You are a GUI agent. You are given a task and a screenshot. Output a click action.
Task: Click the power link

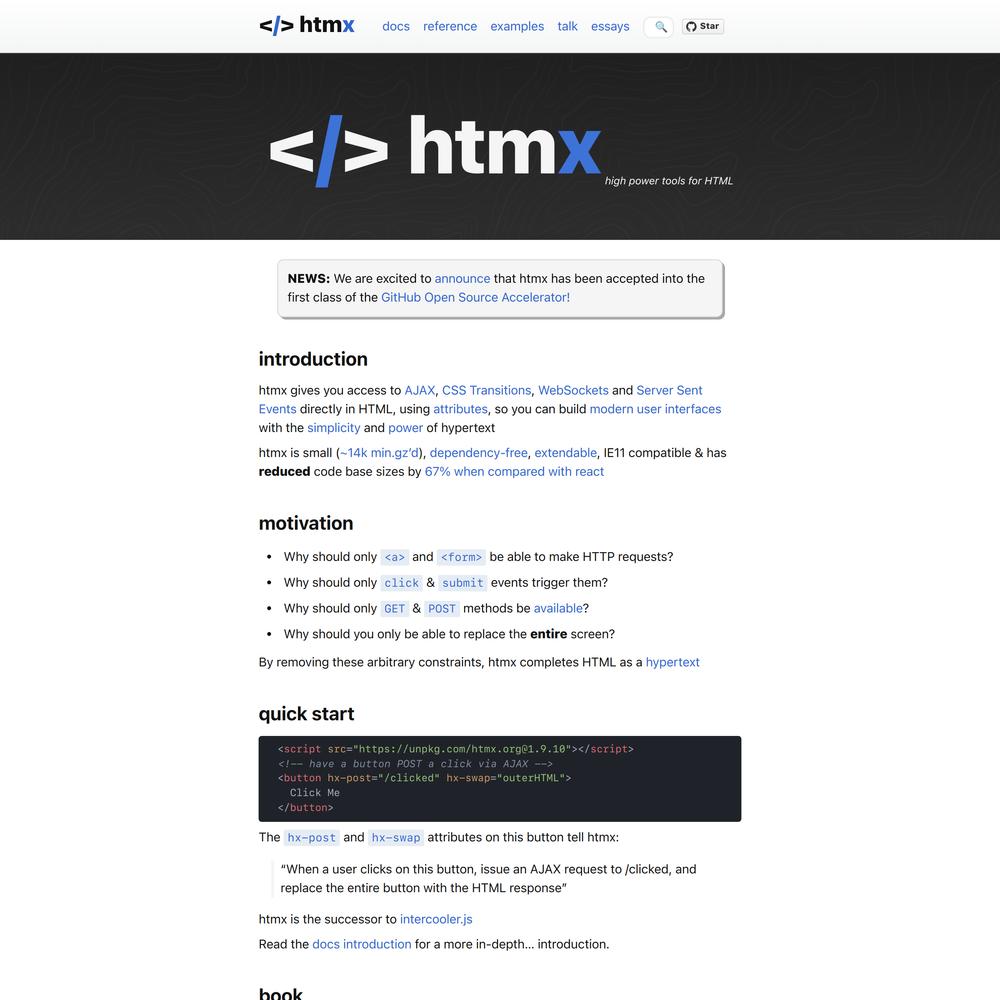(405, 427)
